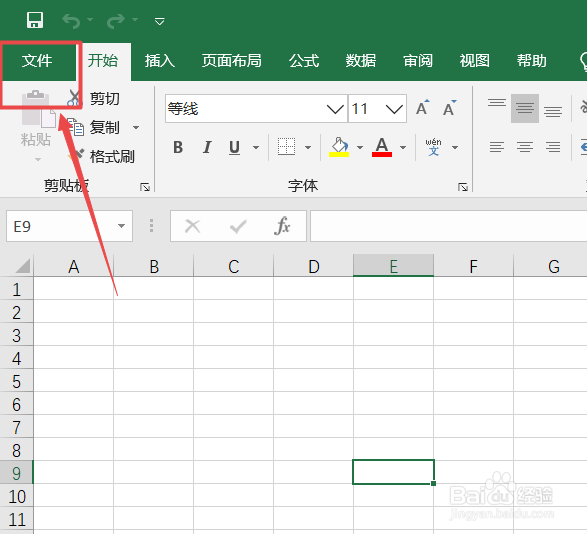
Task: Toggle Underline formatting
Action: [x=234, y=147]
